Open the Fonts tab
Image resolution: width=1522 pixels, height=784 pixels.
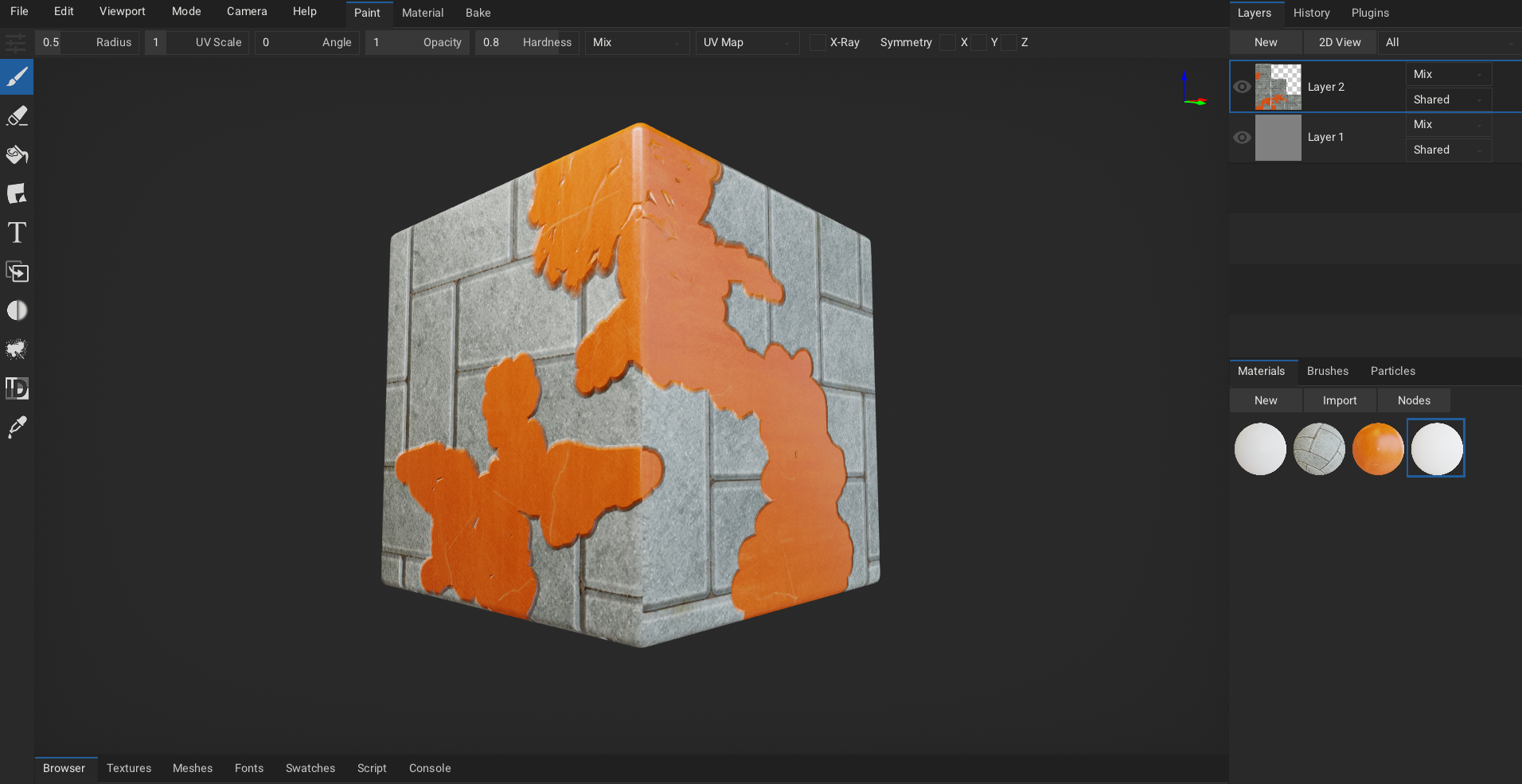(x=249, y=768)
